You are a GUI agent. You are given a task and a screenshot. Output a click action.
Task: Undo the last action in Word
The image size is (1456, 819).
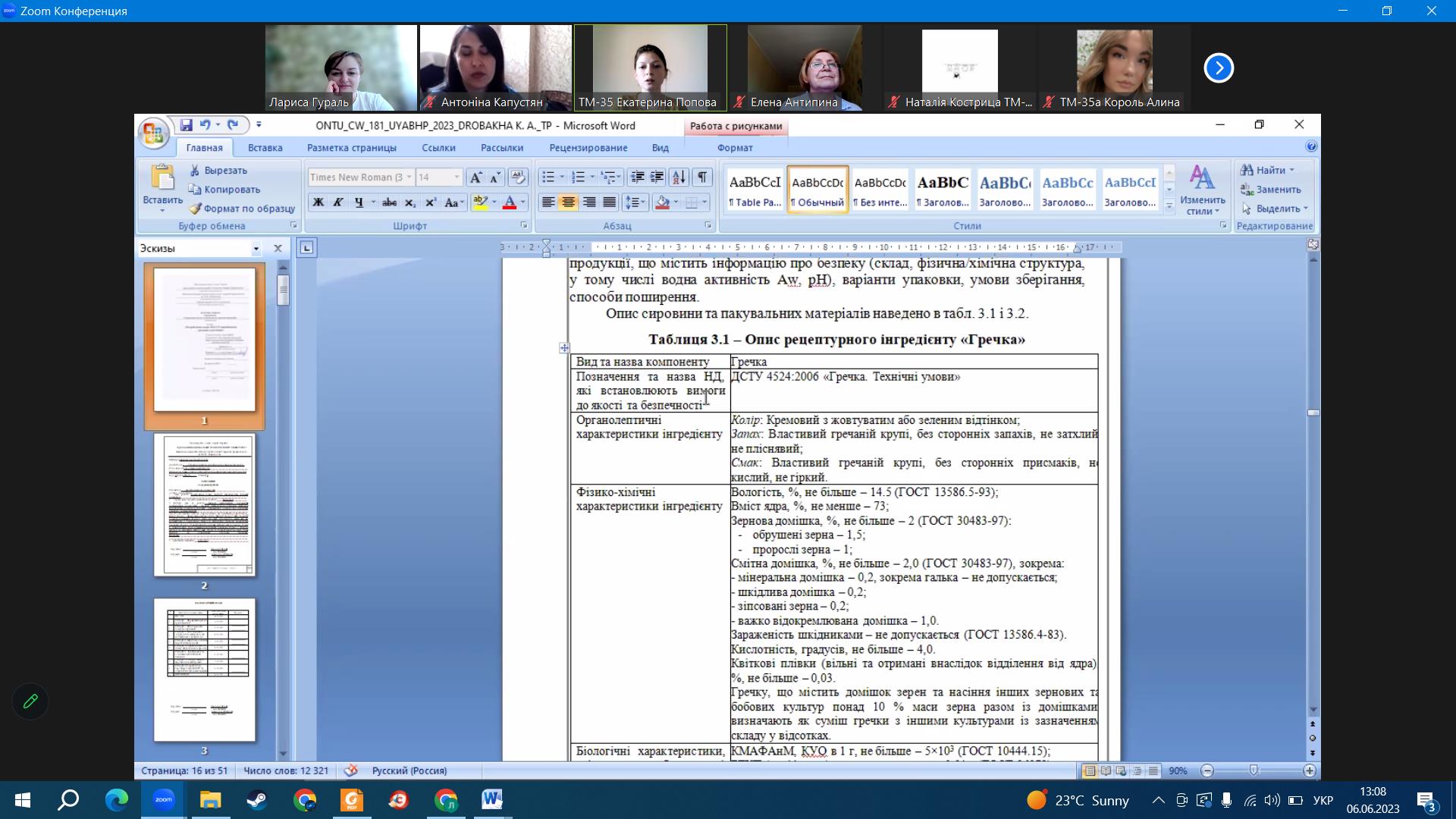pyautogui.click(x=205, y=125)
